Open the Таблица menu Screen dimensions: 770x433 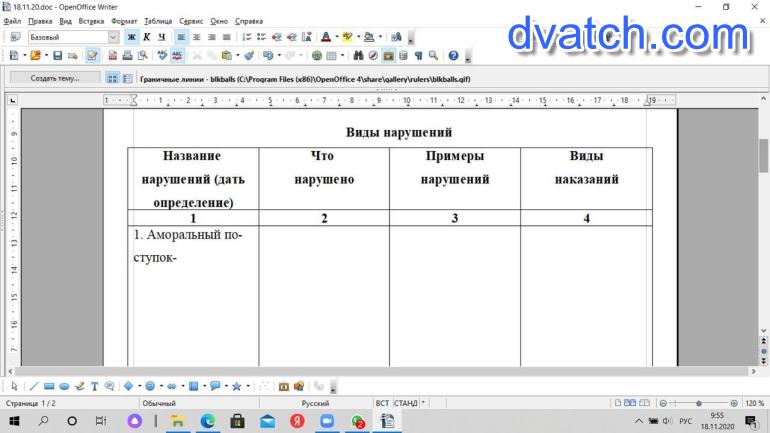157,21
